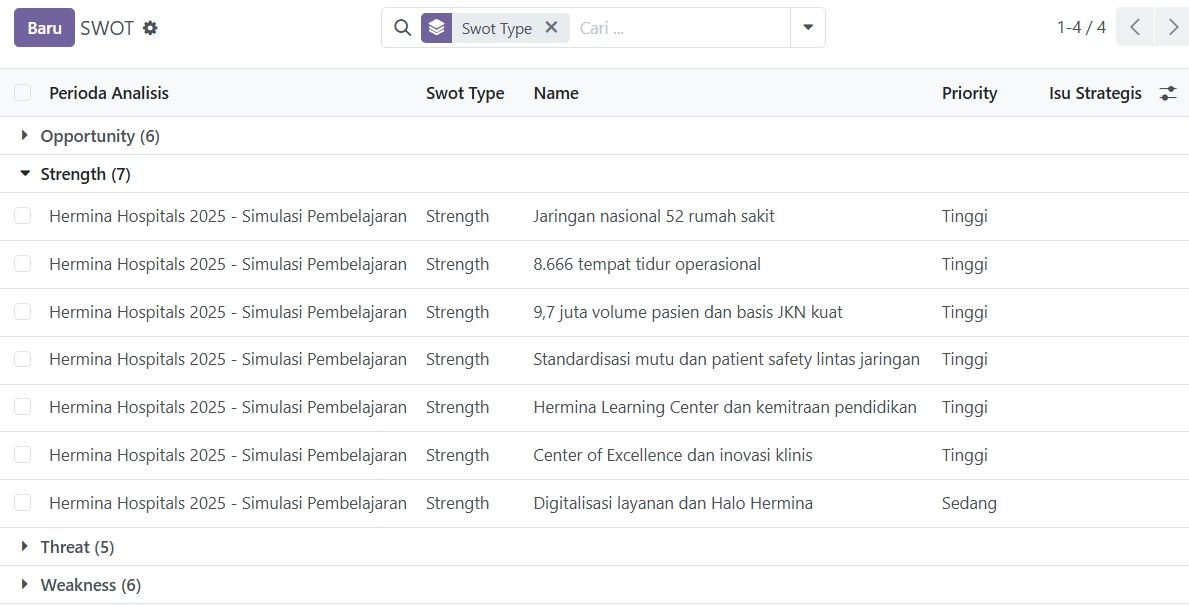Open Hermina Learning Center dan kemitraan pendidikan
Viewport: 1189px width, 606px height.
tap(725, 407)
